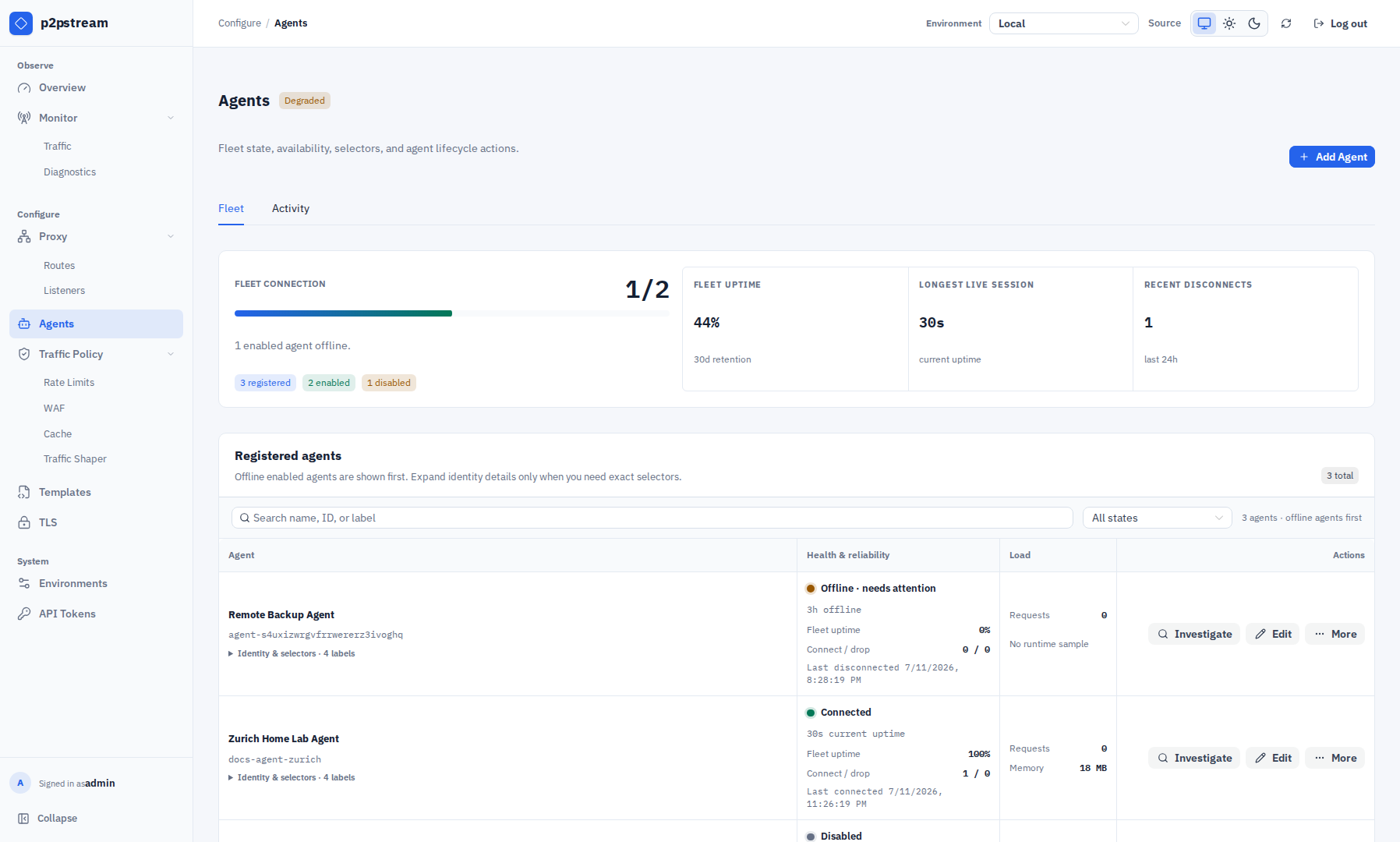
Task: Click the Proxy network icon
Action: 24,236
